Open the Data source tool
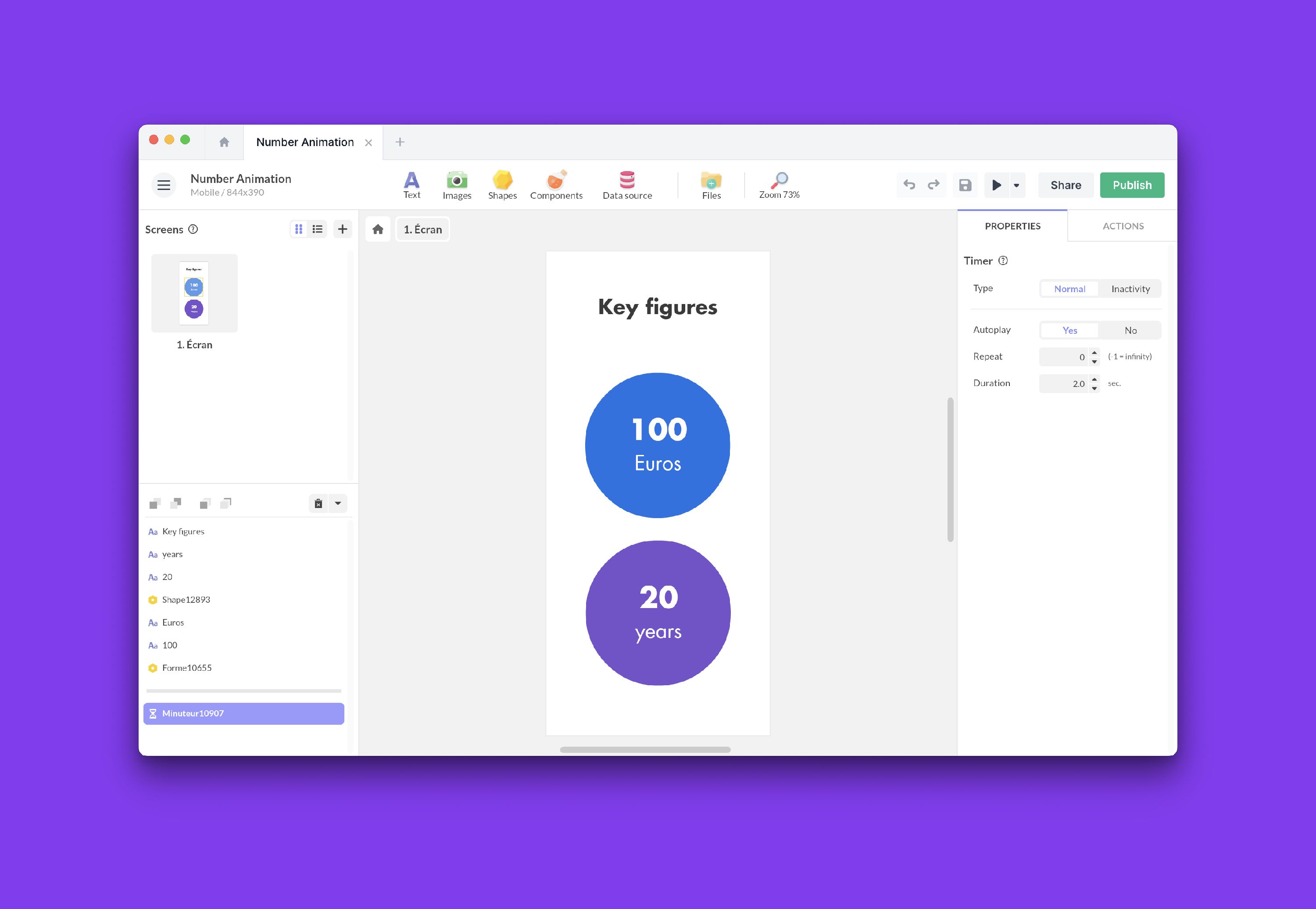The height and width of the screenshot is (909, 1316). (627, 185)
